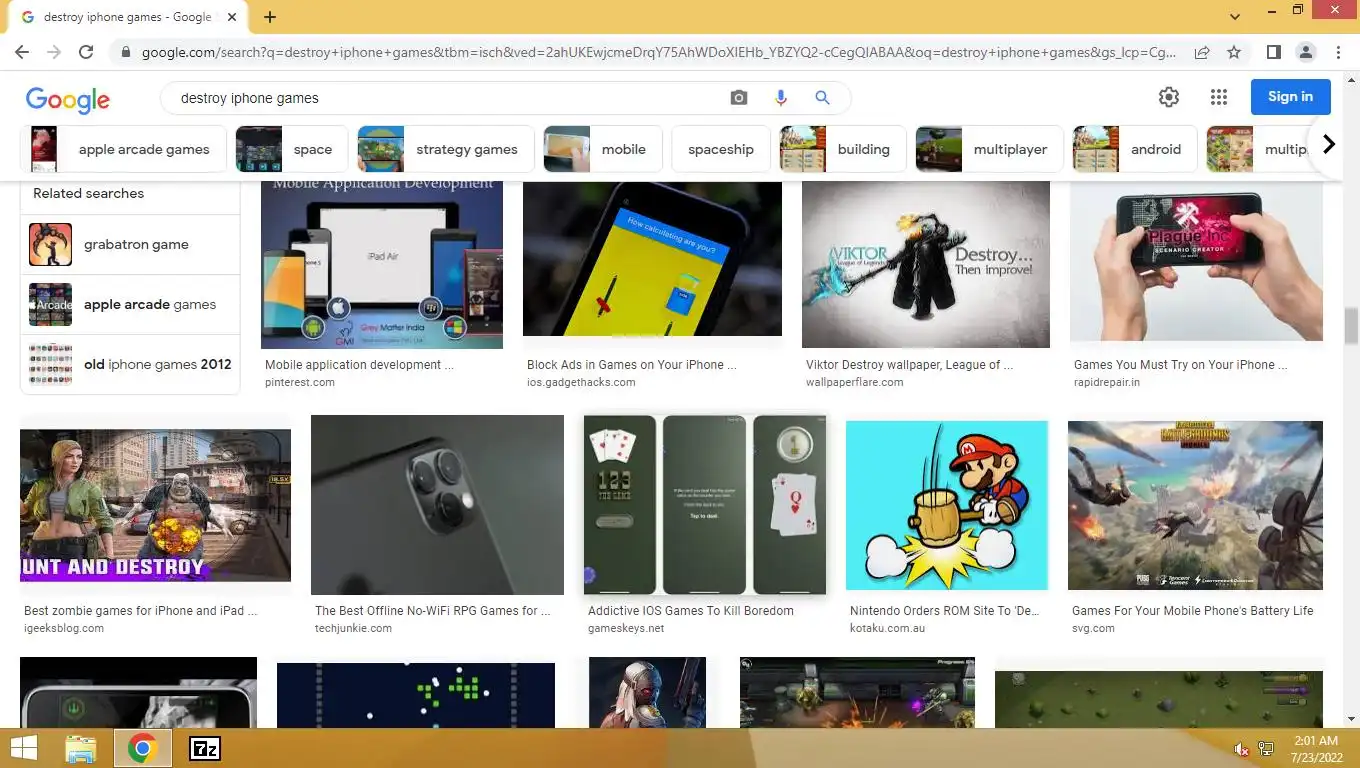The image size is (1360, 768).
Task: Click Best zombie games for iPhone caption
Action: [140, 611]
